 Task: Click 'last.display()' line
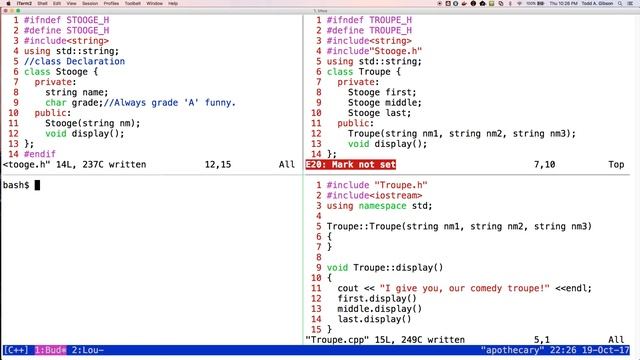pyautogui.click(x=374, y=319)
